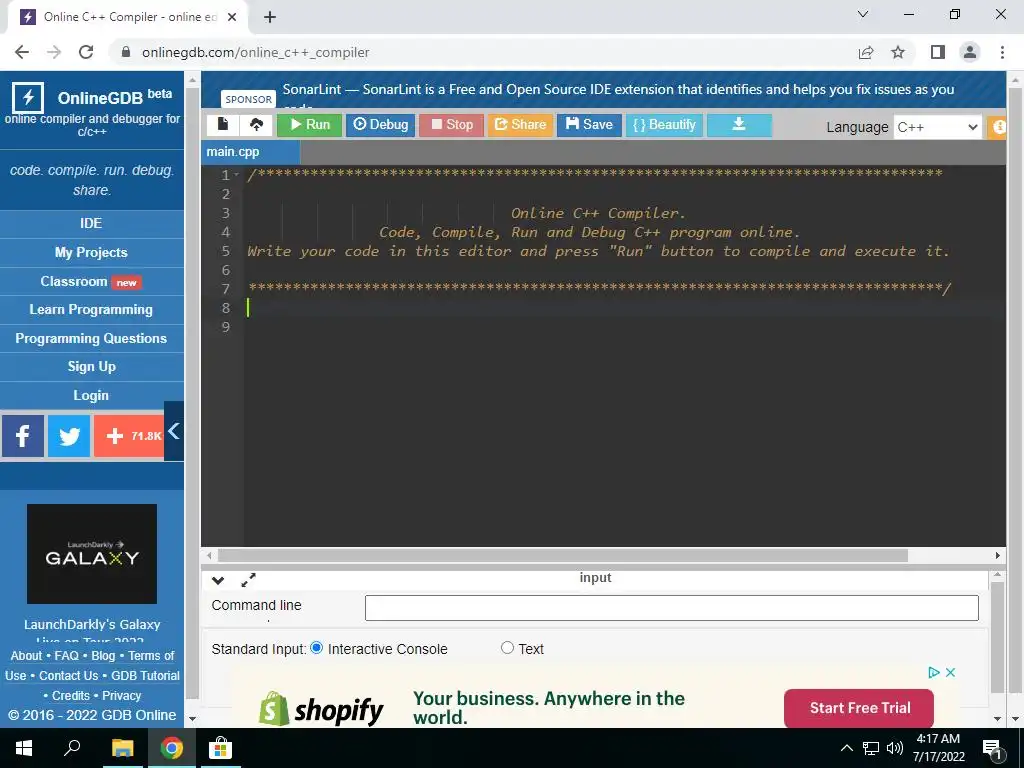
Task: Open the Blog footer link
Action: coord(103,656)
